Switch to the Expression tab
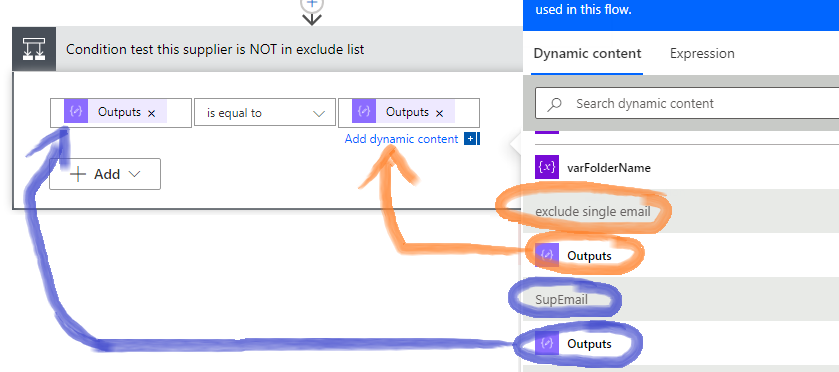Screen dimensions: 839x372 [702, 54]
